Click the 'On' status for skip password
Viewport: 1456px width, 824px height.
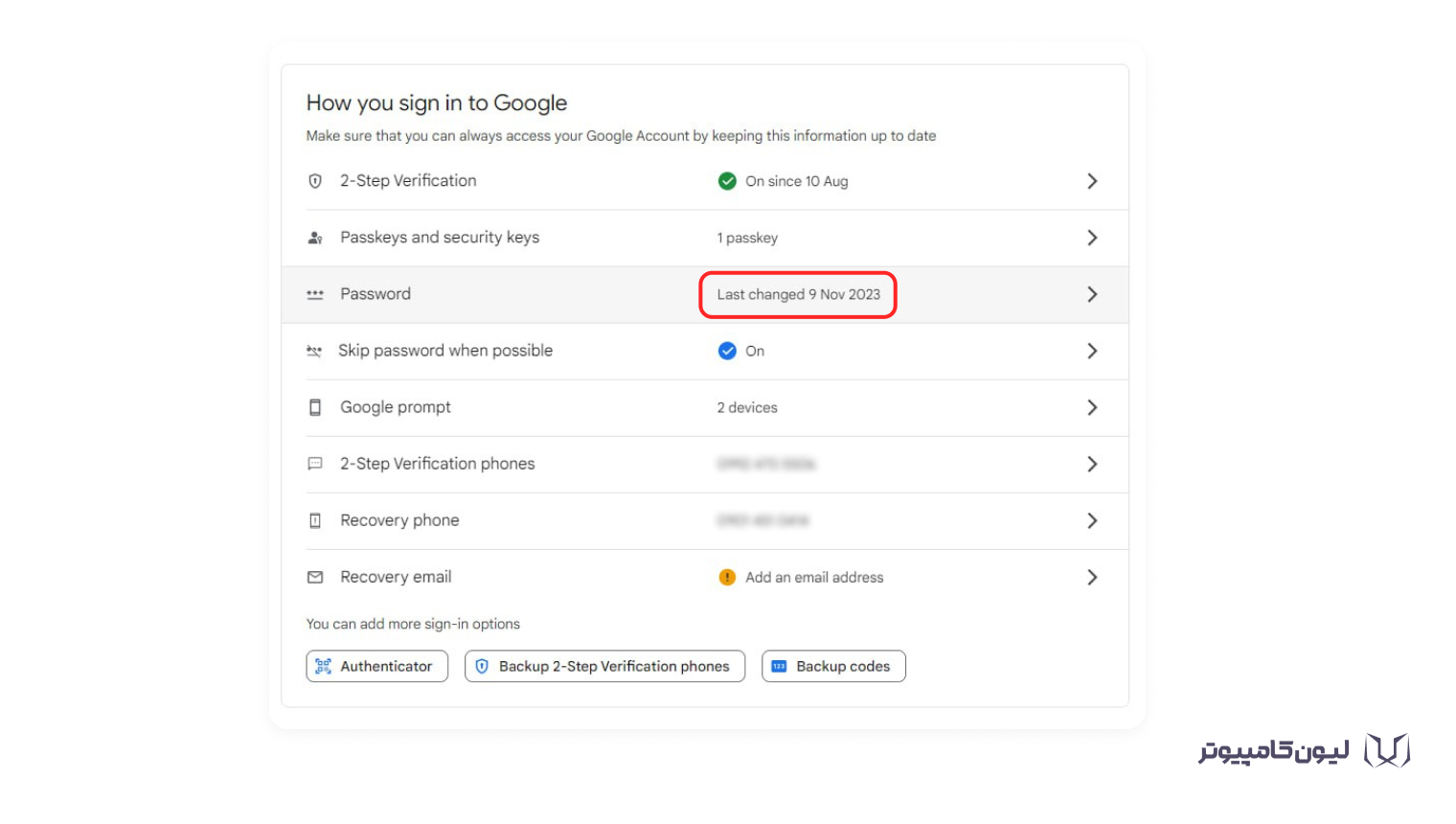(x=755, y=351)
